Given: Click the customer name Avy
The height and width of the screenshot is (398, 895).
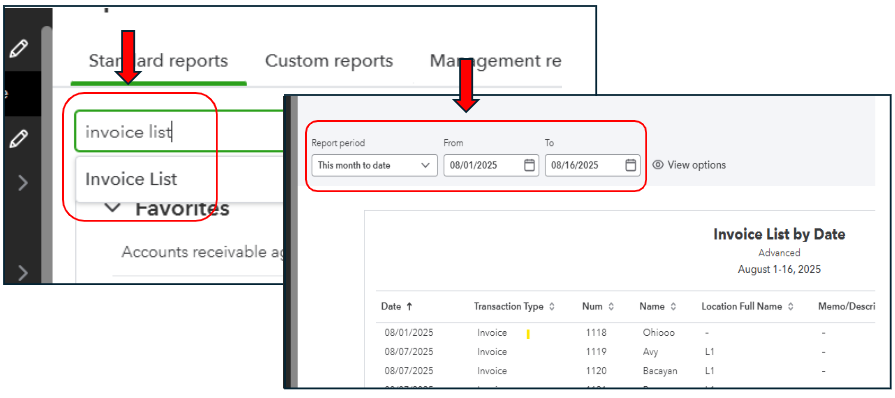Looking at the screenshot, I should coord(650,352).
